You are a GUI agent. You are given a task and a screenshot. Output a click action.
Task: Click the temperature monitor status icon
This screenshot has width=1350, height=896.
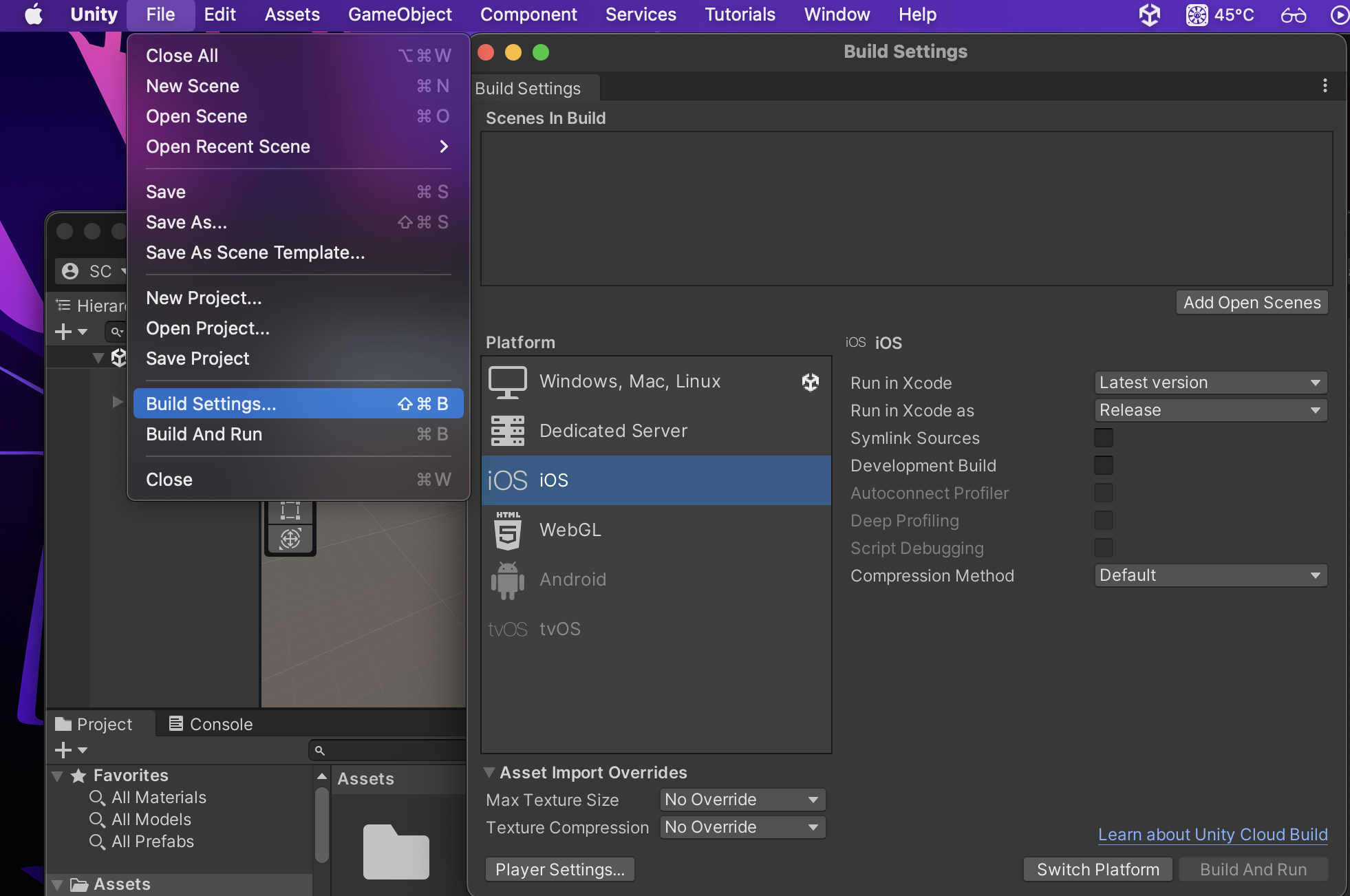(1197, 14)
